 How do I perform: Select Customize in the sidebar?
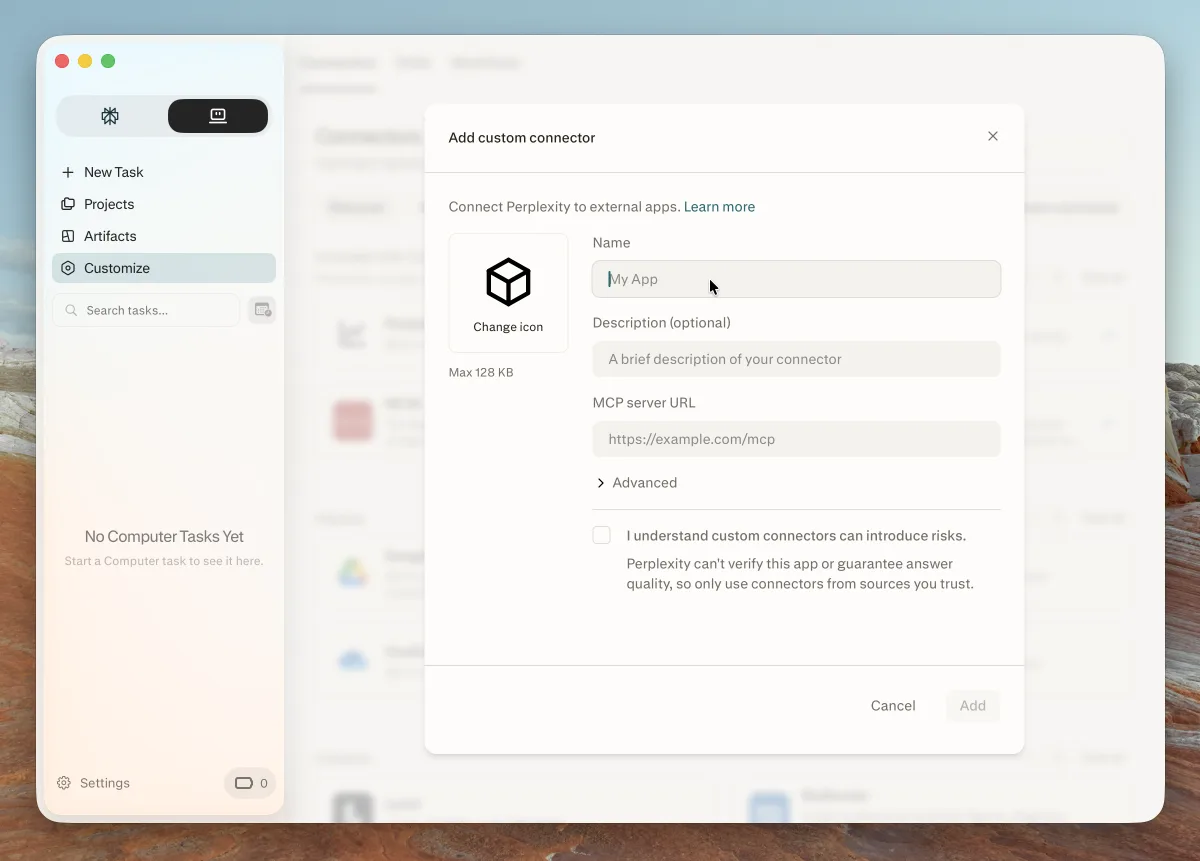pos(163,268)
